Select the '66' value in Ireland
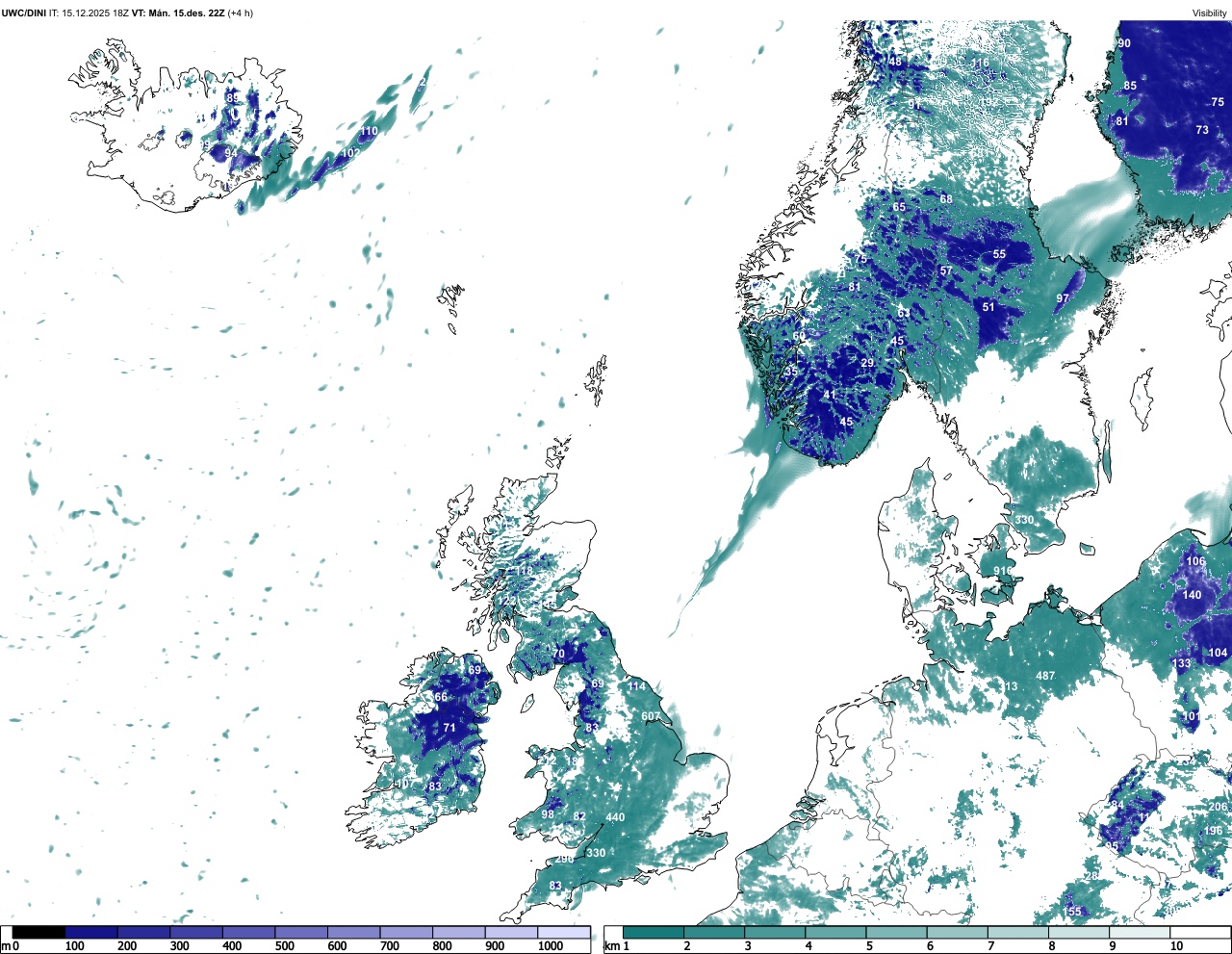Image resolution: width=1232 pixels, height=954 pixels. coord(441,697)
